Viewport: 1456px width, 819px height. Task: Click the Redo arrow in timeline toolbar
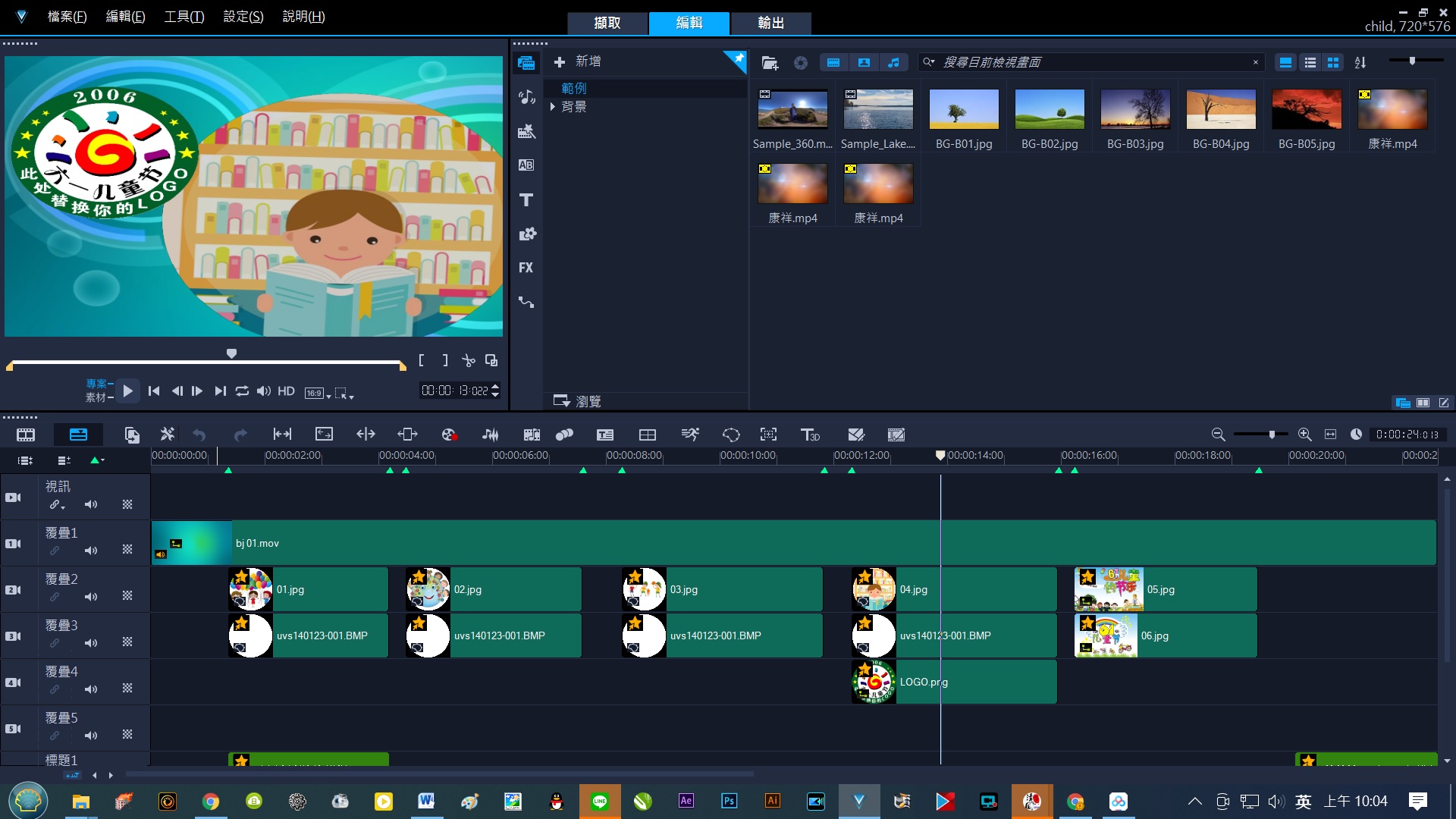click(x=240, y=435)
